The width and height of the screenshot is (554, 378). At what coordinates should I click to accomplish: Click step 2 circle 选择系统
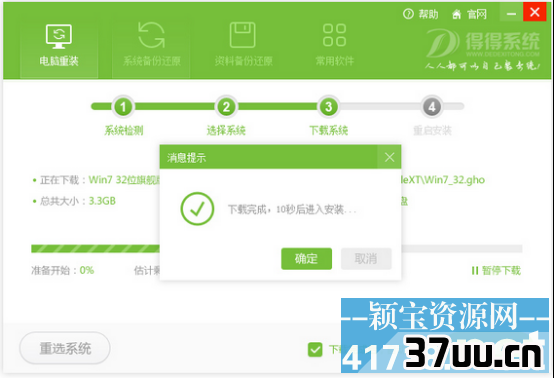(226, 107)
